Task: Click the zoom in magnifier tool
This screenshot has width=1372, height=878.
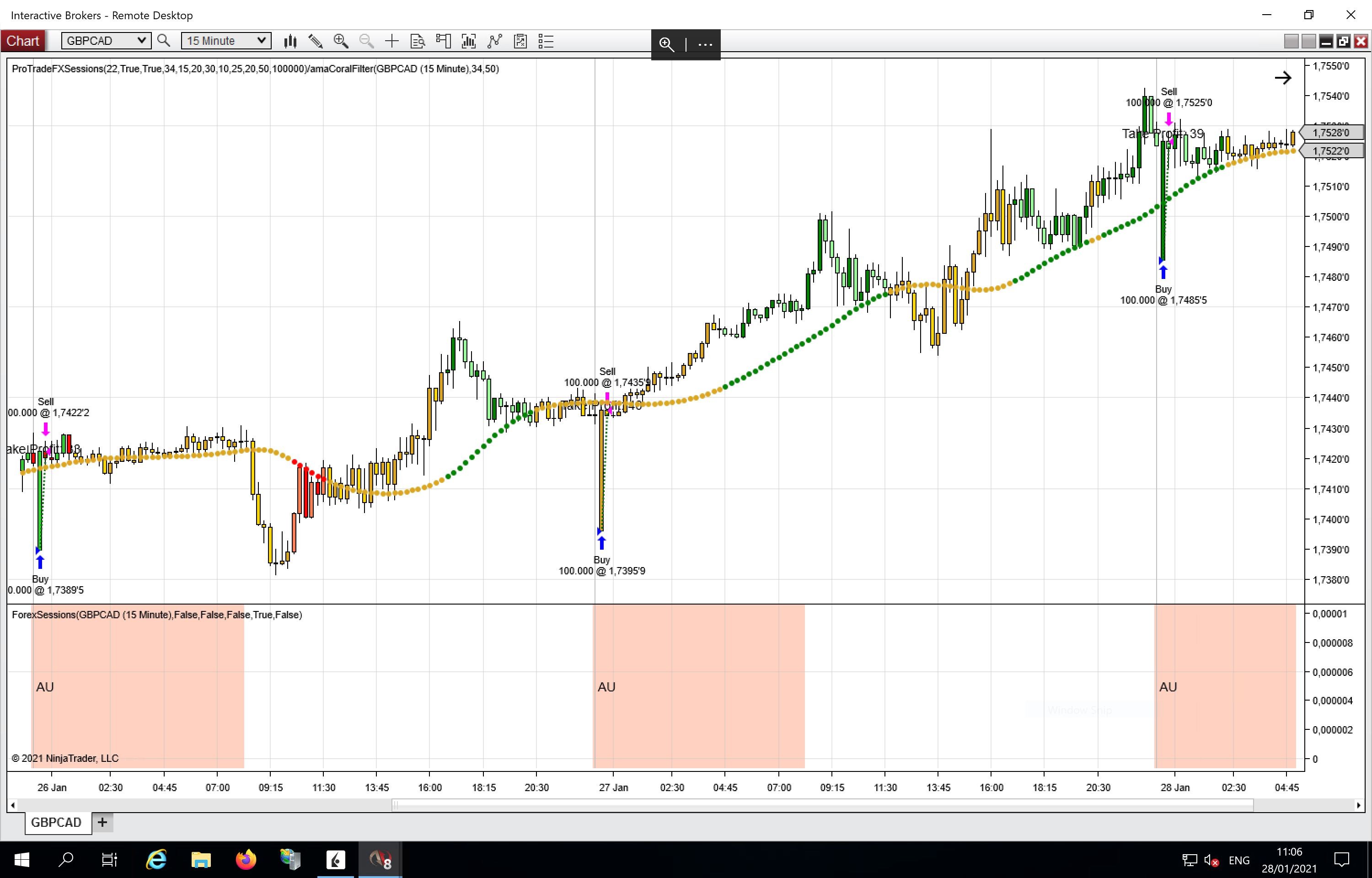Action: (x=341, y=41)
